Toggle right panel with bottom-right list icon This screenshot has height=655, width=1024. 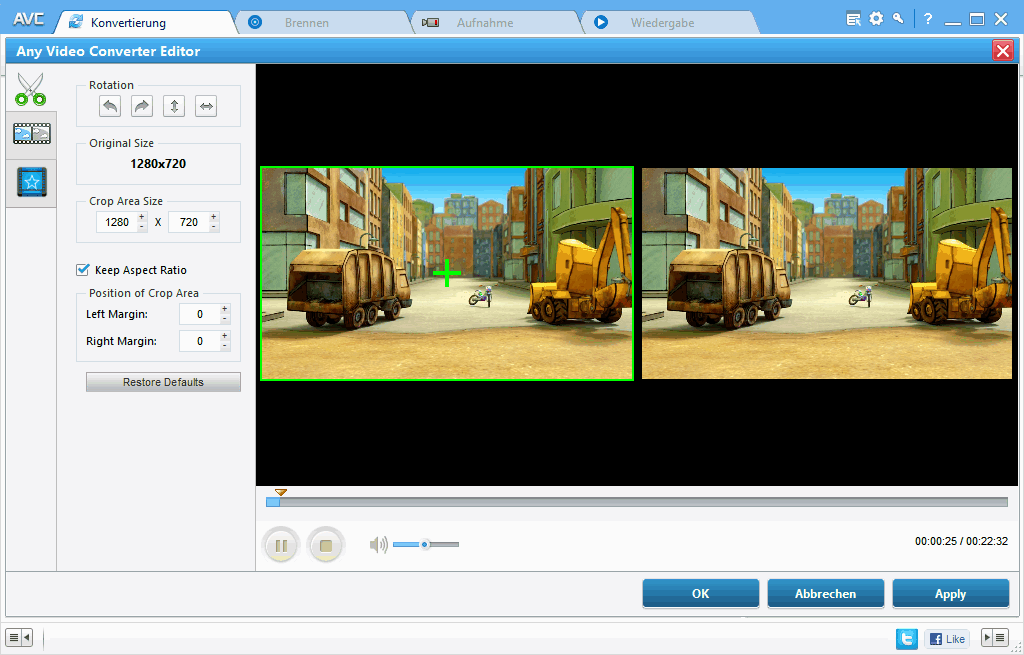[x=995, y=637]
